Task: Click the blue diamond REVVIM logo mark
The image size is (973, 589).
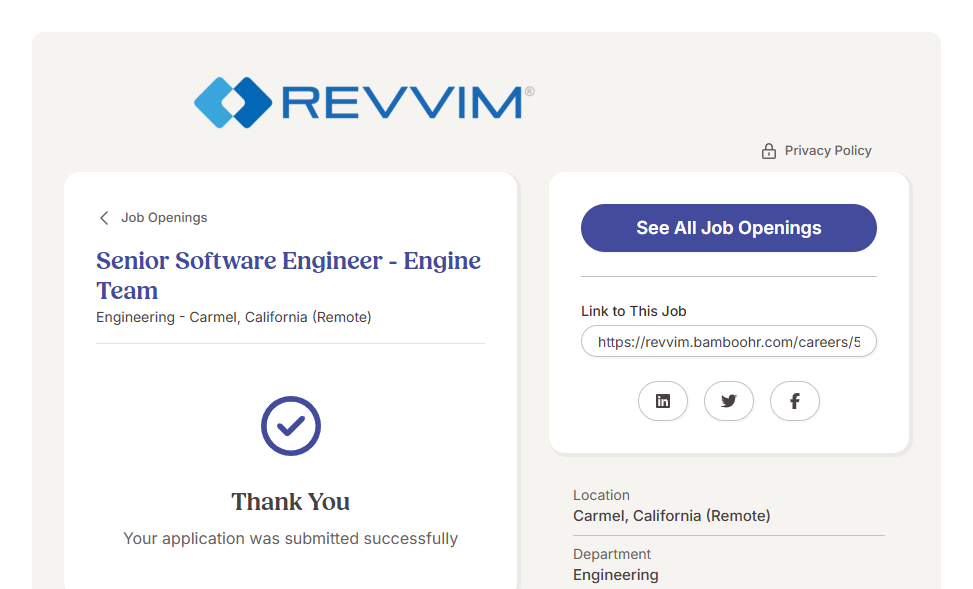Action: (233, 102)
